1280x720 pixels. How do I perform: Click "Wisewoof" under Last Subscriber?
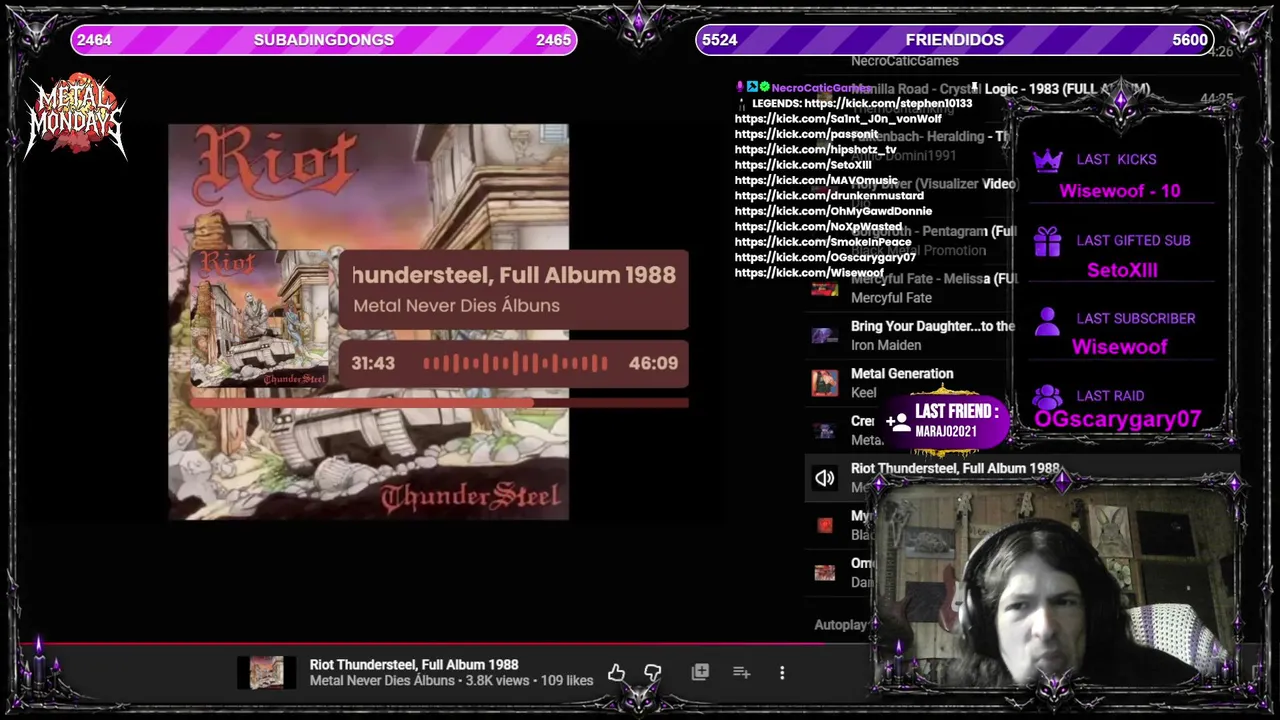coord(1119,347)
